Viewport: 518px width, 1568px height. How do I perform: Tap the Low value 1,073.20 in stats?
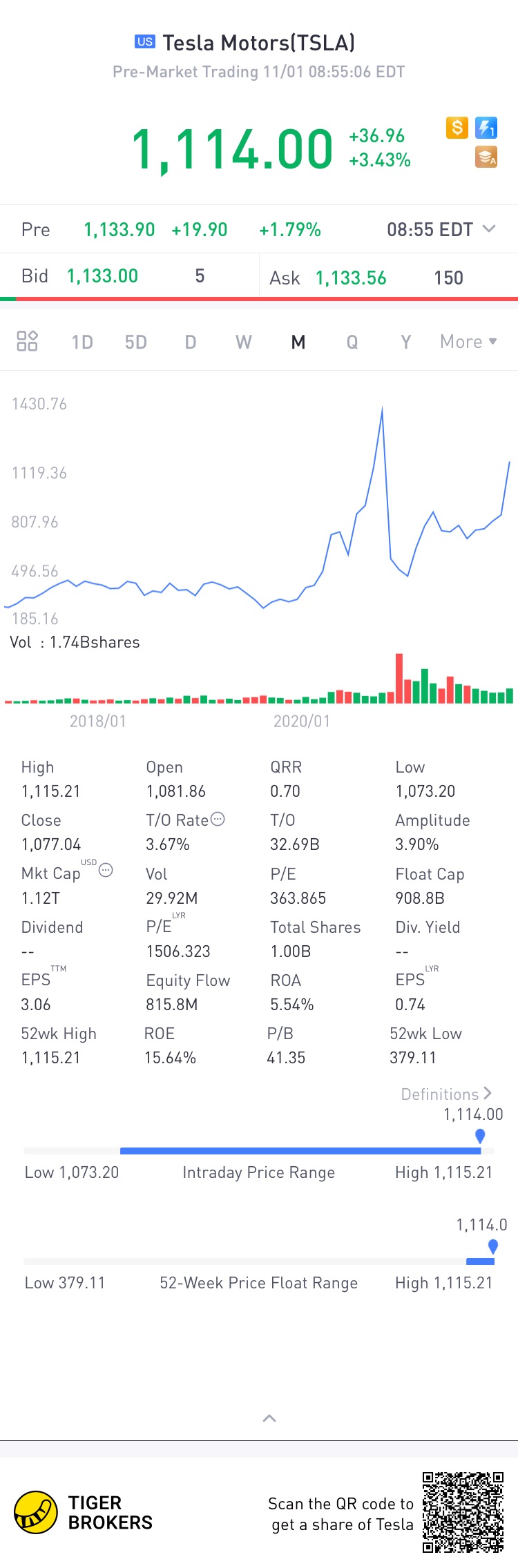425,791
